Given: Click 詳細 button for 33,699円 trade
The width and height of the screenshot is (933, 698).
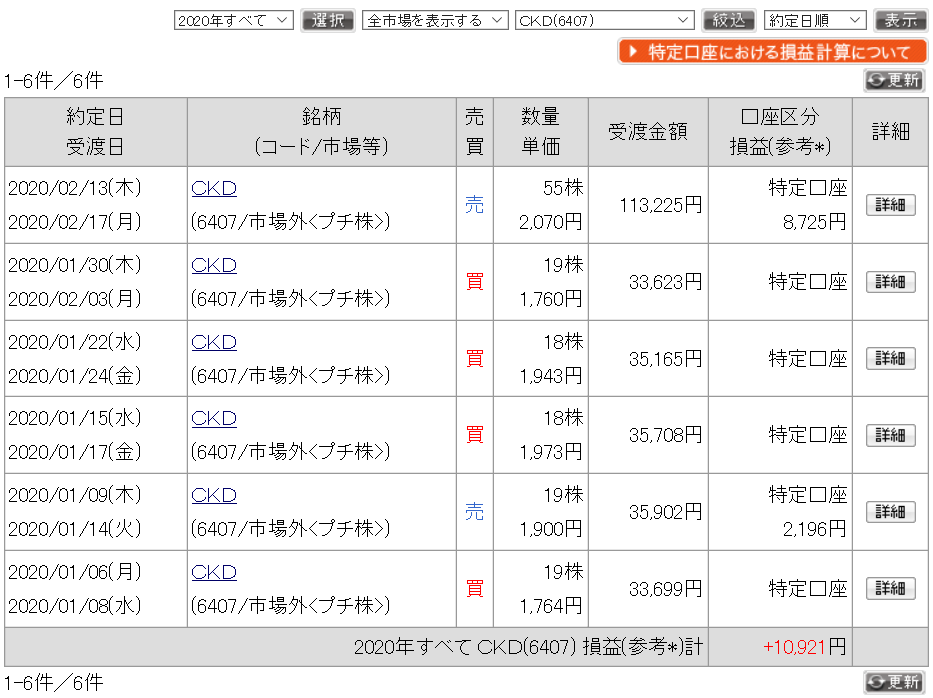Looking at the screenshot, I should click(890, 589).
